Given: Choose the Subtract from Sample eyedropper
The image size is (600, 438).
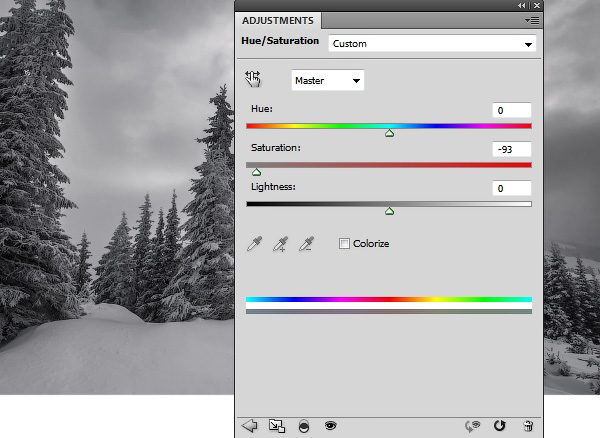Looking at the screenshot, I should click(x=306, y=244).
